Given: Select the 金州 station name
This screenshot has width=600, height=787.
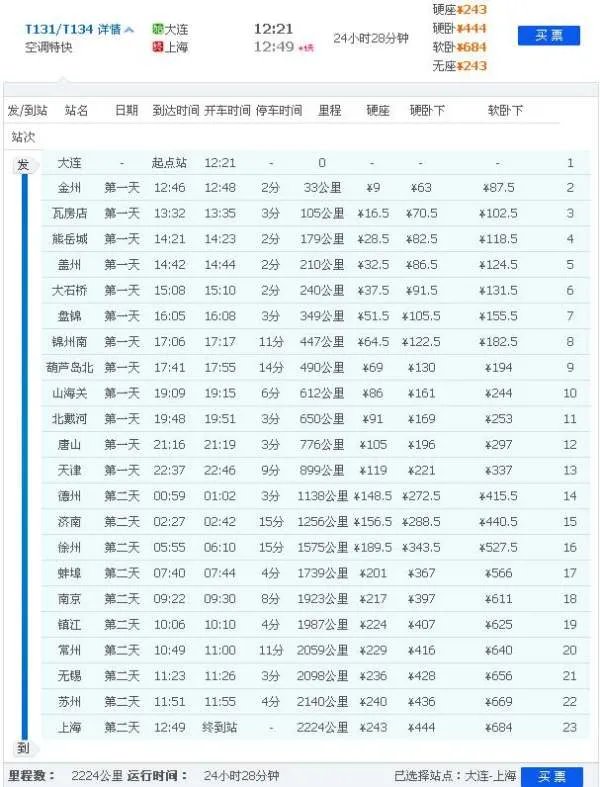Looking at the screenshot, I should 69,188.
